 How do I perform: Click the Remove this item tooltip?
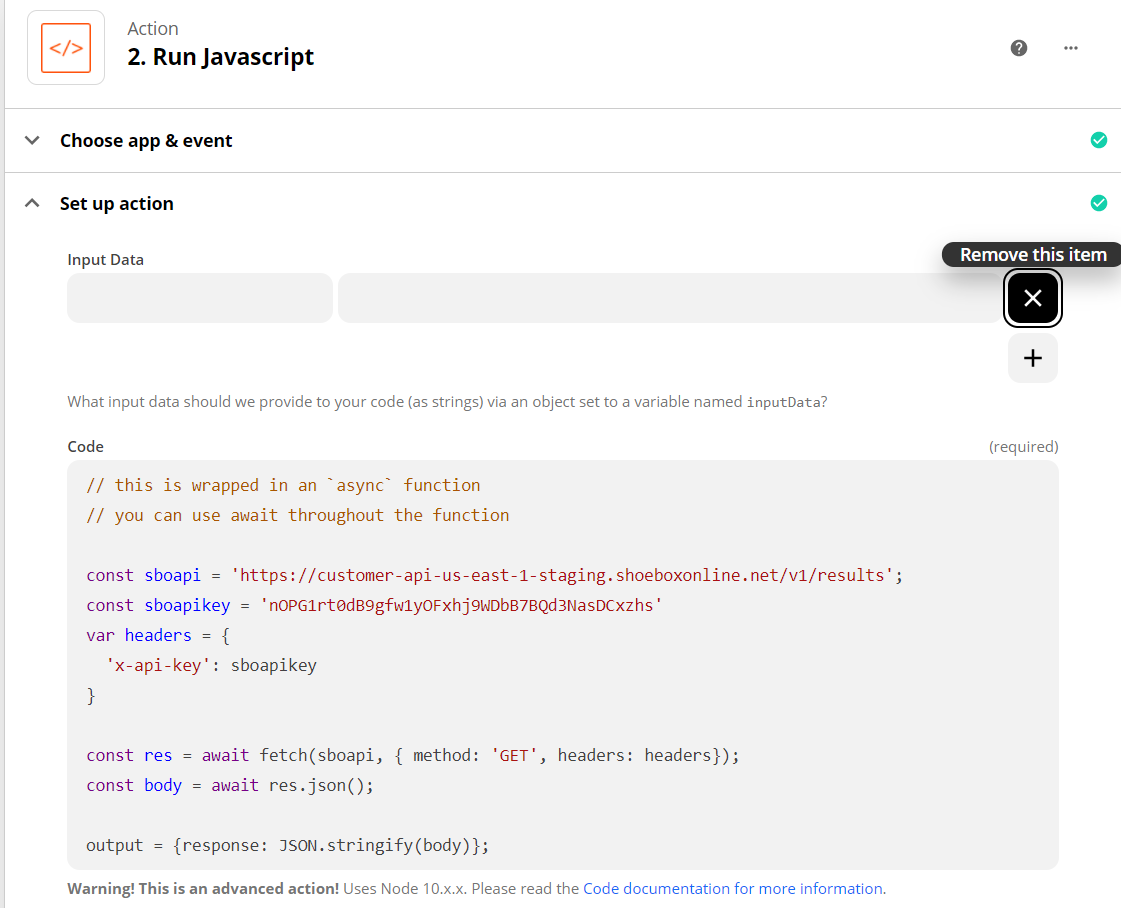click(1032, 255)
